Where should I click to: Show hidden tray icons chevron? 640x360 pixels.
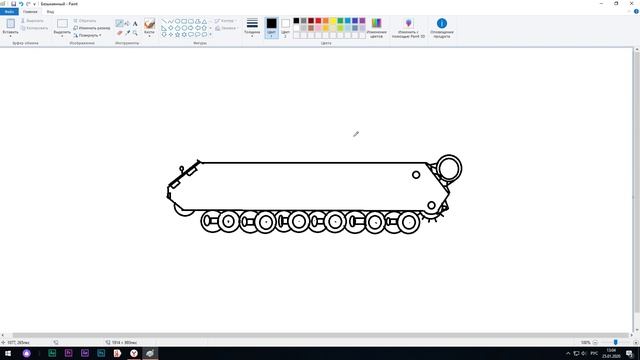coord(568,353)
